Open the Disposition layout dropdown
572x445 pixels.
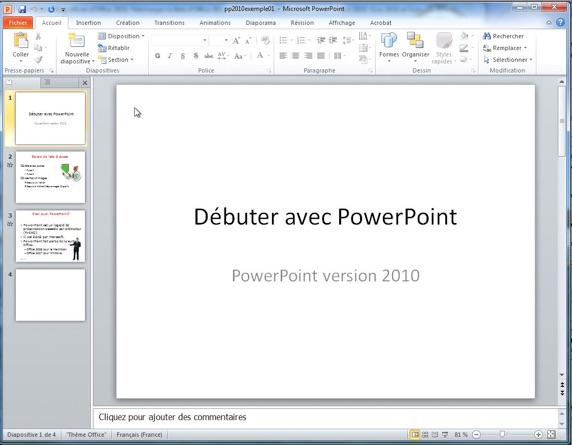pos(121,36)
